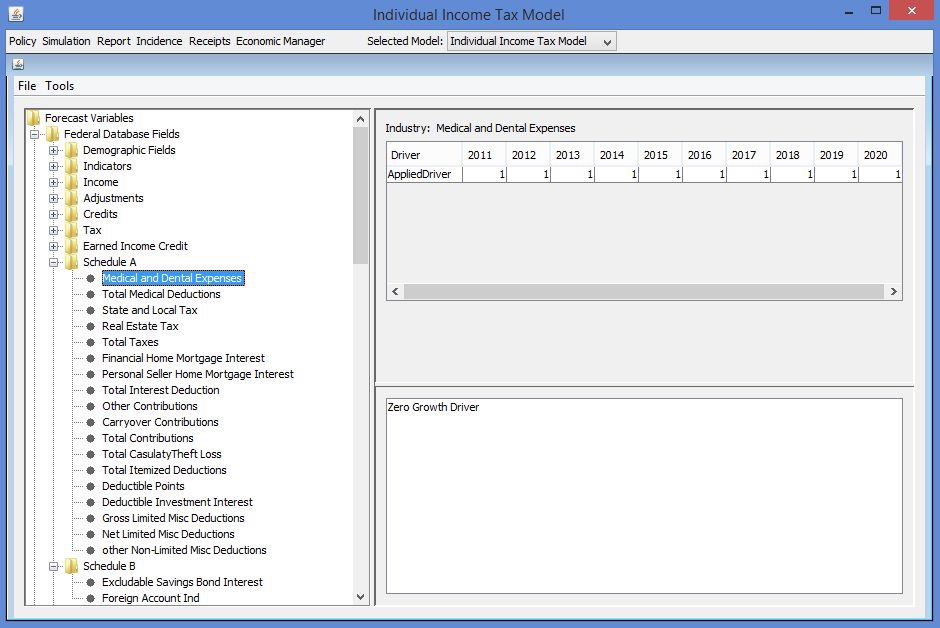Click the Zero Growth Driver text area
Screen dimensions: 940x628
click(x=644, y=496)
